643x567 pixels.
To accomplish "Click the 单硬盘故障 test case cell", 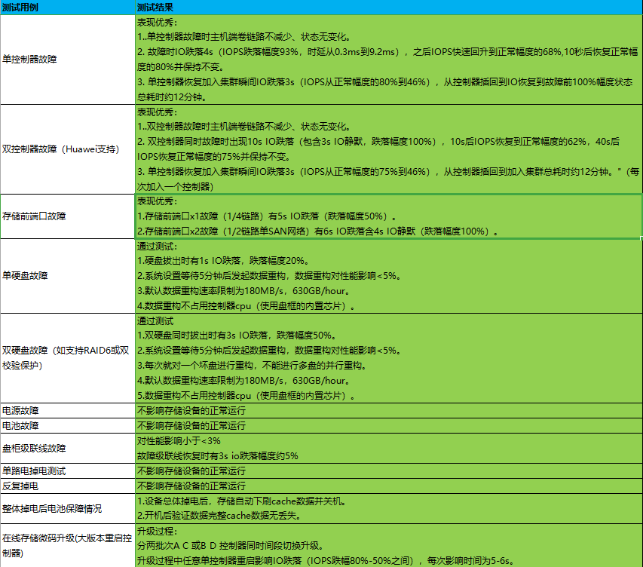I will [x=68, y=276].
